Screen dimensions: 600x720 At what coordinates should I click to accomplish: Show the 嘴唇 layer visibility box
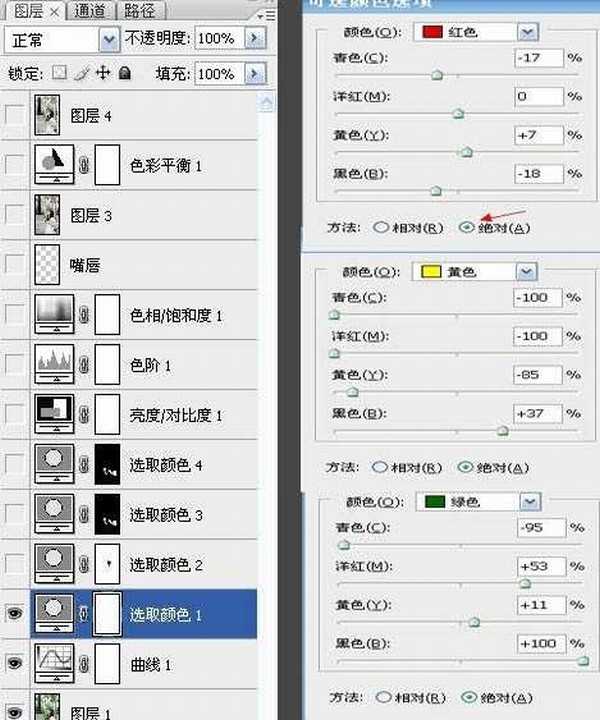[x=15, y=264]
